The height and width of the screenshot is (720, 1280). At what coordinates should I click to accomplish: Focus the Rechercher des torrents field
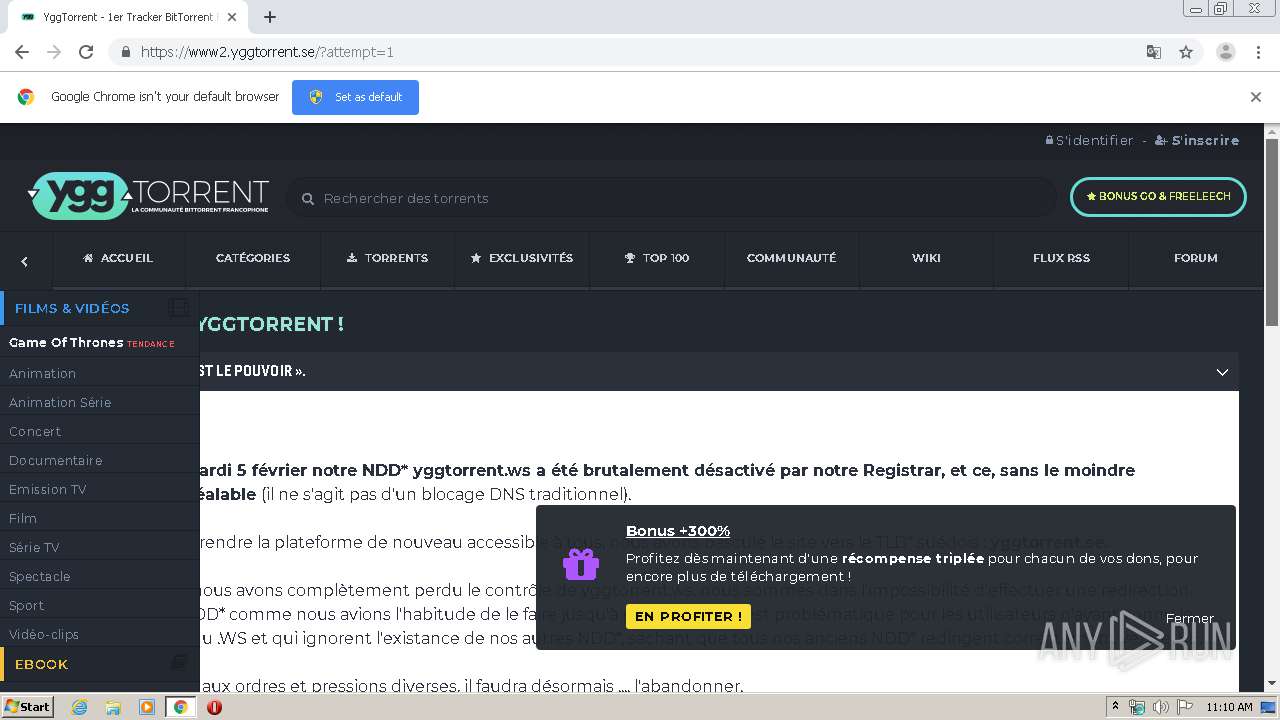point(671,198)
